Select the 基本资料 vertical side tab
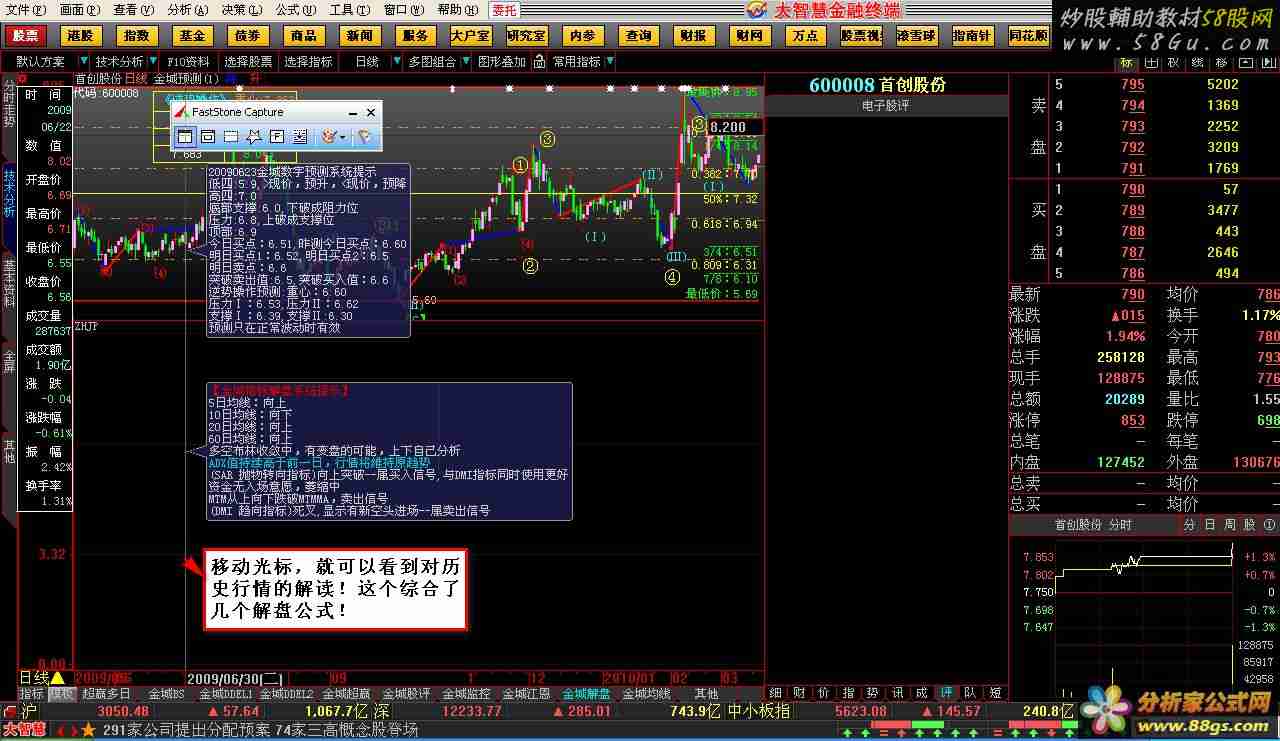 point(9,283)
